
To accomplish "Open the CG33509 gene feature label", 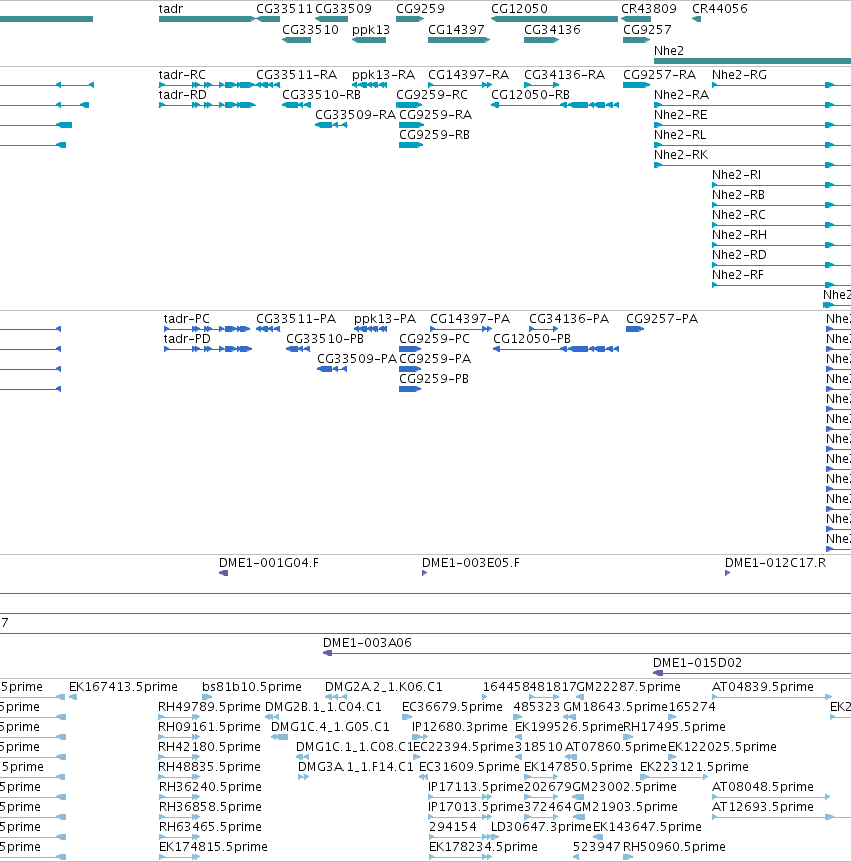I will click(x=343, y=9).
